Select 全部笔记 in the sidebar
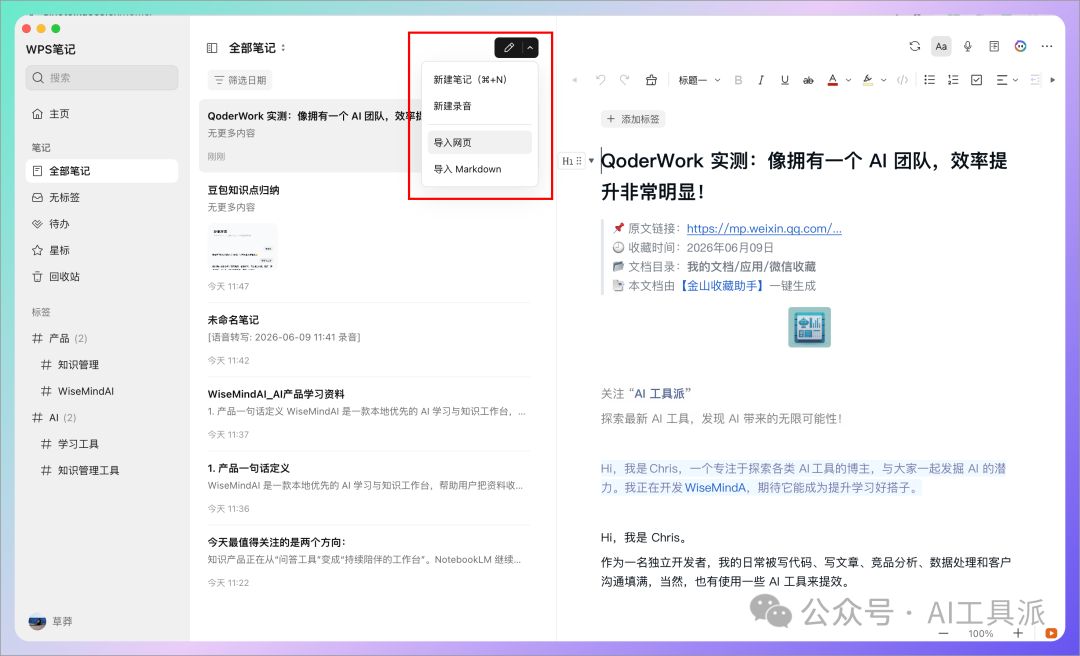This screenshot has height=656, width=1080. pos(102,171)
